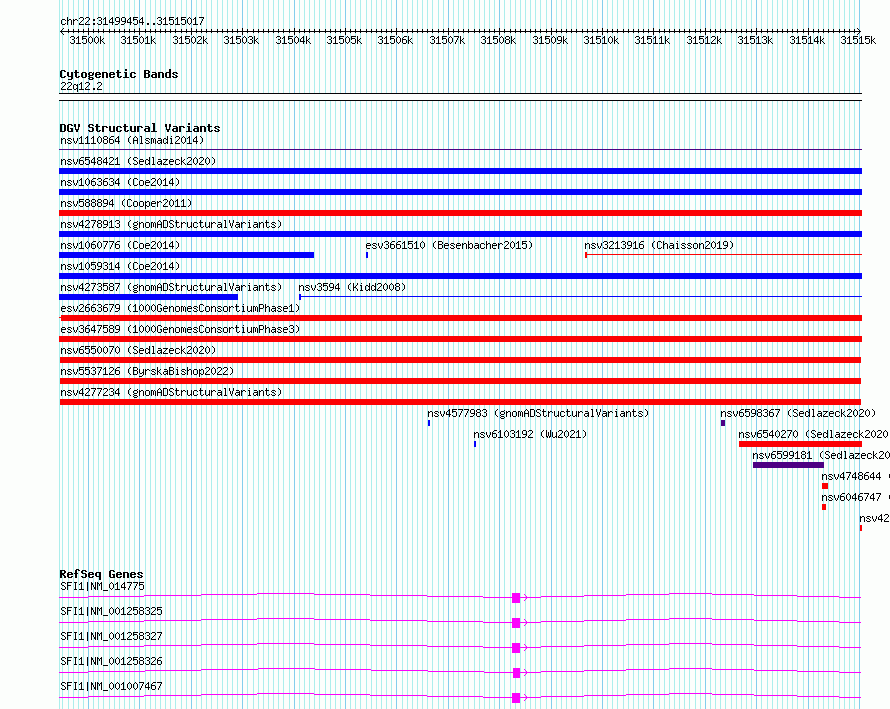890x709 pixels.
Task: Select the nsv588894 (Cooper2011) red bar
Action: [460, 213]
